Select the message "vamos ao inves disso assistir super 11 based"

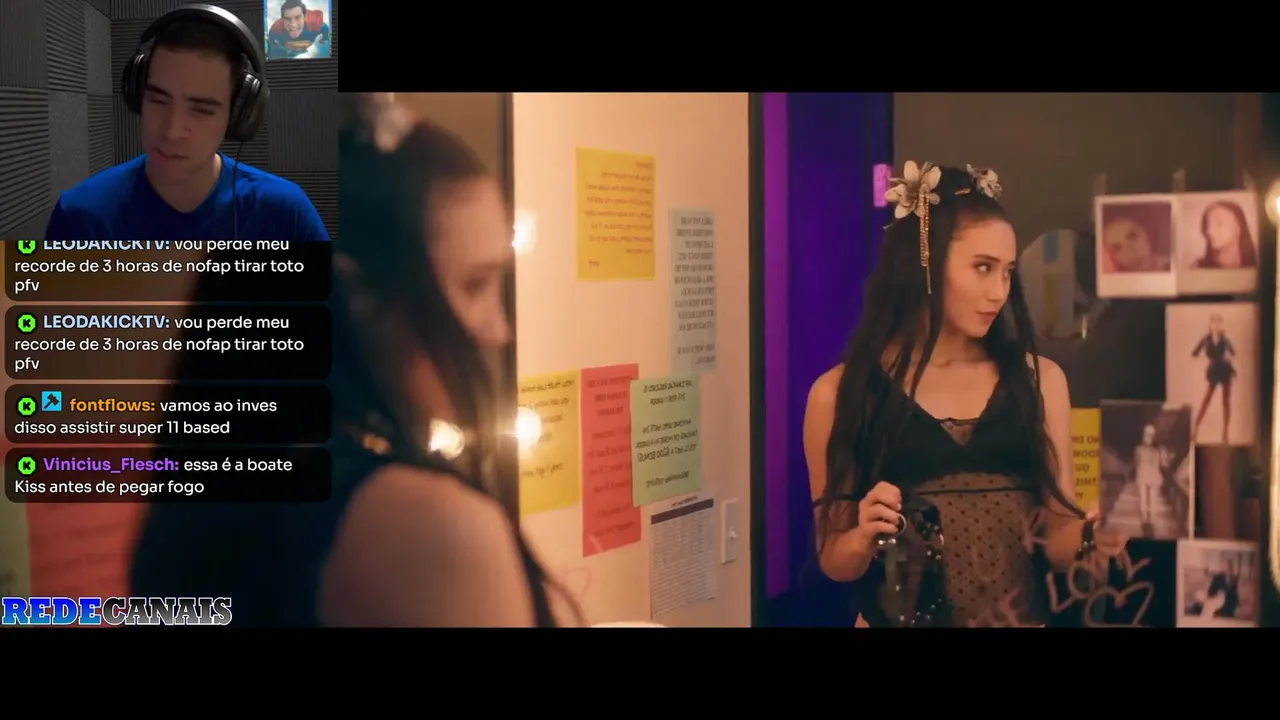tap(146, 416)
